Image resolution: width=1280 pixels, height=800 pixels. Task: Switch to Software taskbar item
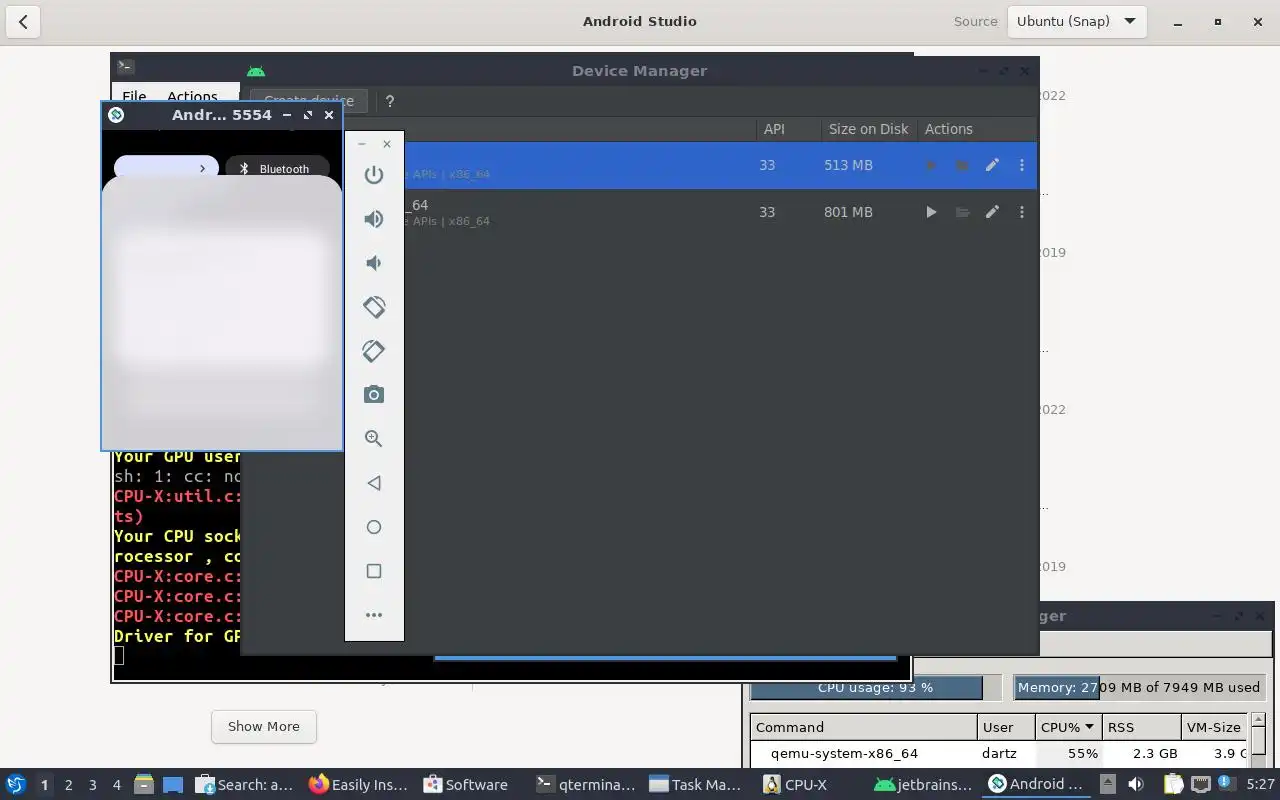click(466, 785)
